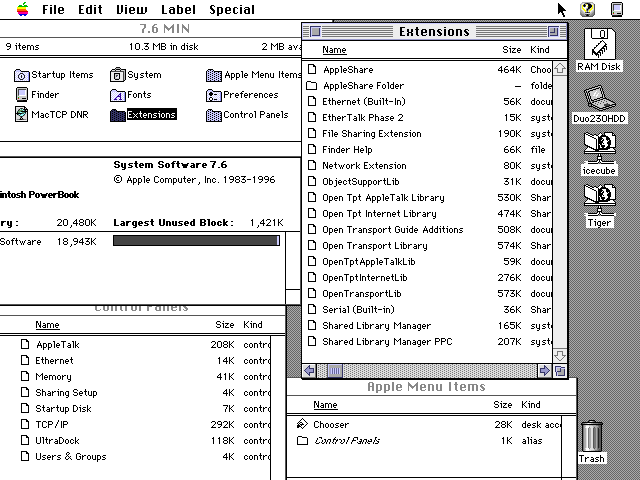Viewport: 640px width, 480px height.
Task: Open the Apple menu logo
Action: 23,9
